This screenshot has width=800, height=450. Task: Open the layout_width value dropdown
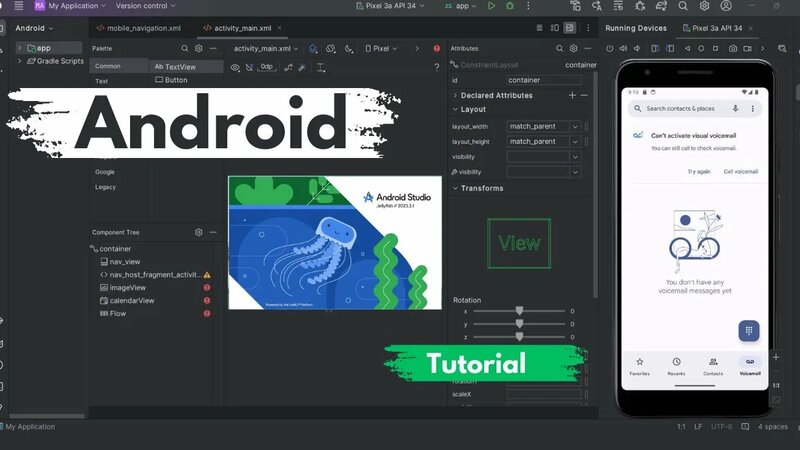click(575, 126)
